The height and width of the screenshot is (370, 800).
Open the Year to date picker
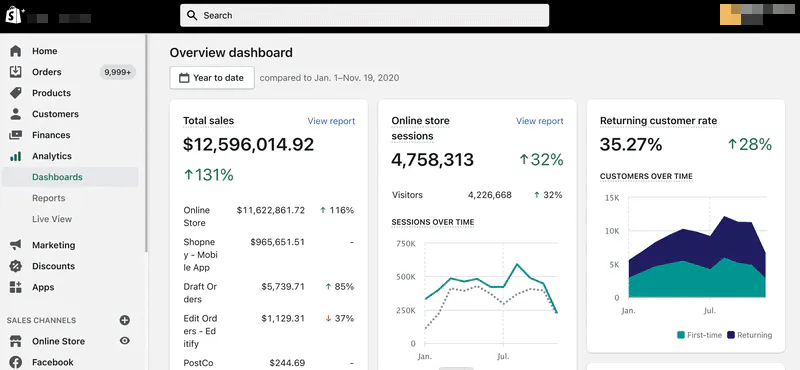pos(212,78)
